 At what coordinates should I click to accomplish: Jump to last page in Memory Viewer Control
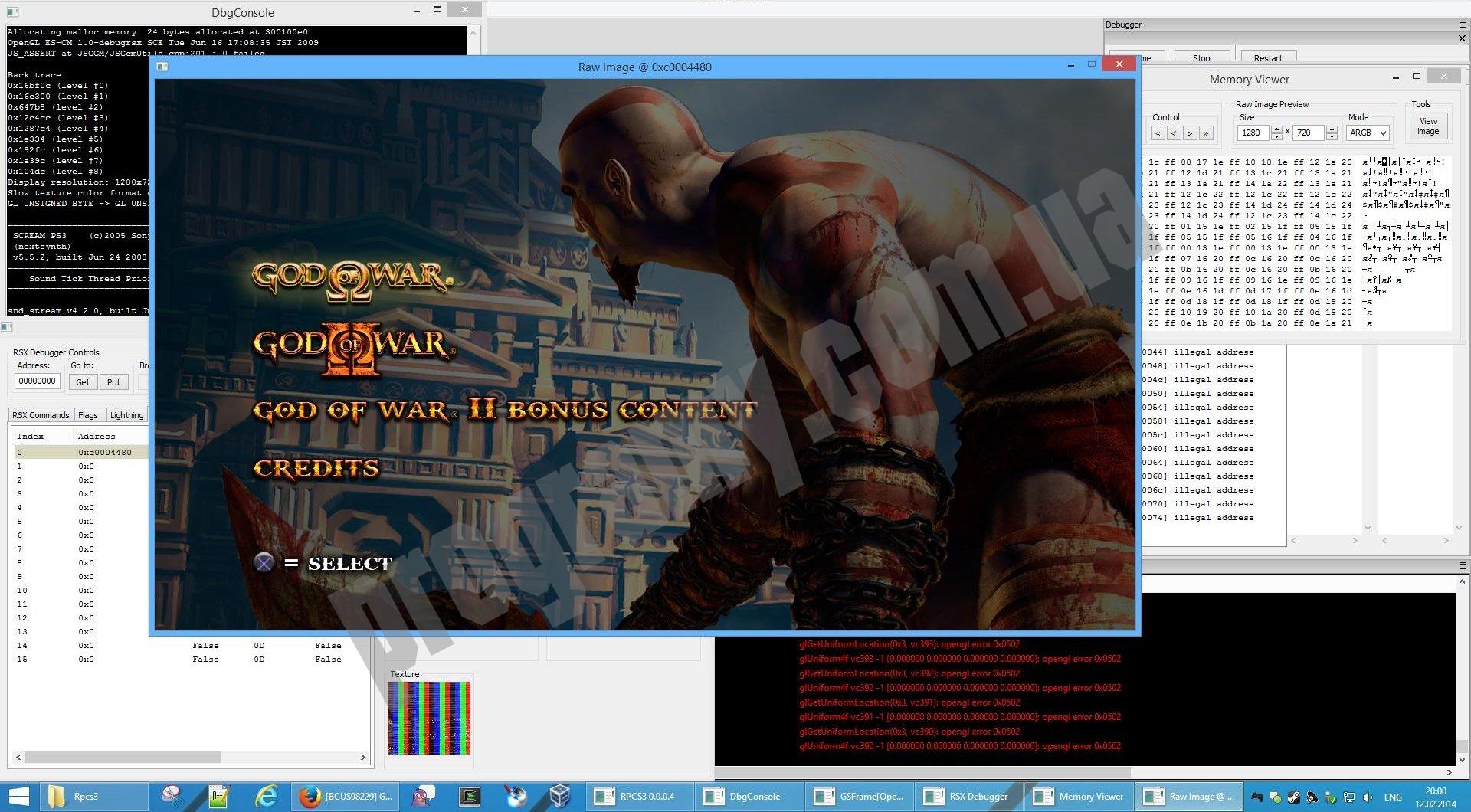[1206, 133]
